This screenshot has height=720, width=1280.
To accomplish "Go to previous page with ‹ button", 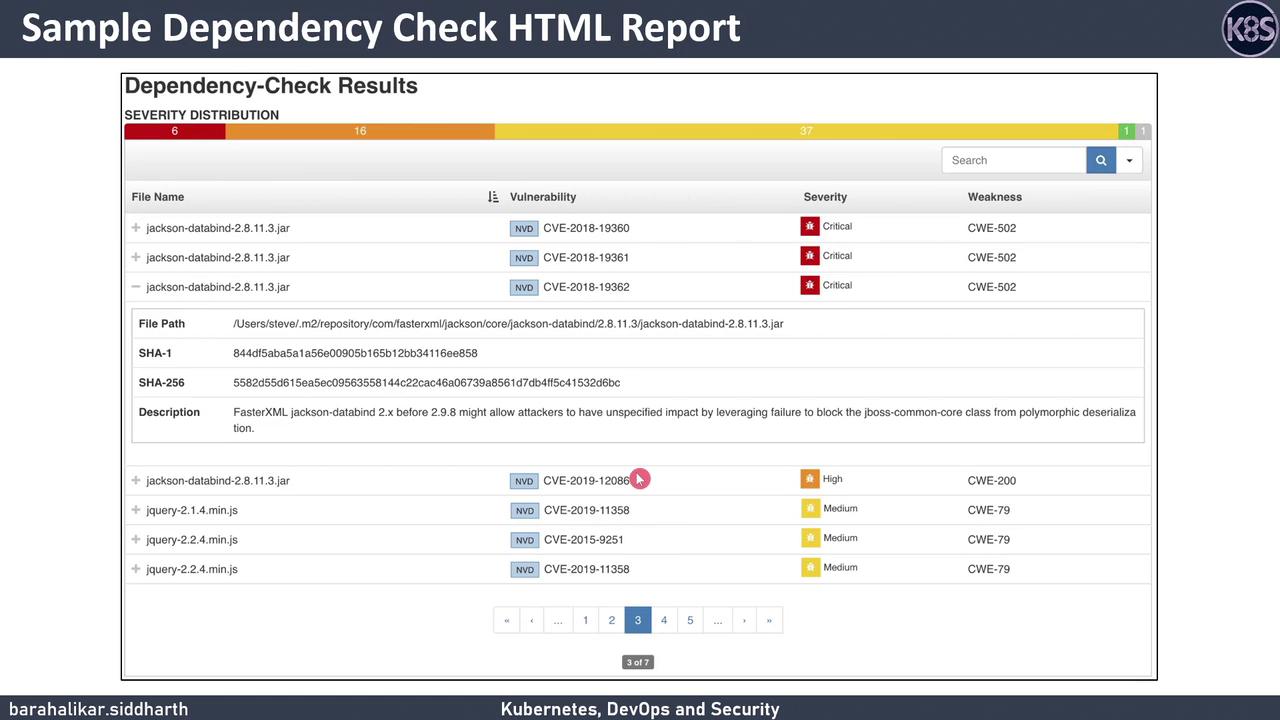I will point(532,620).
